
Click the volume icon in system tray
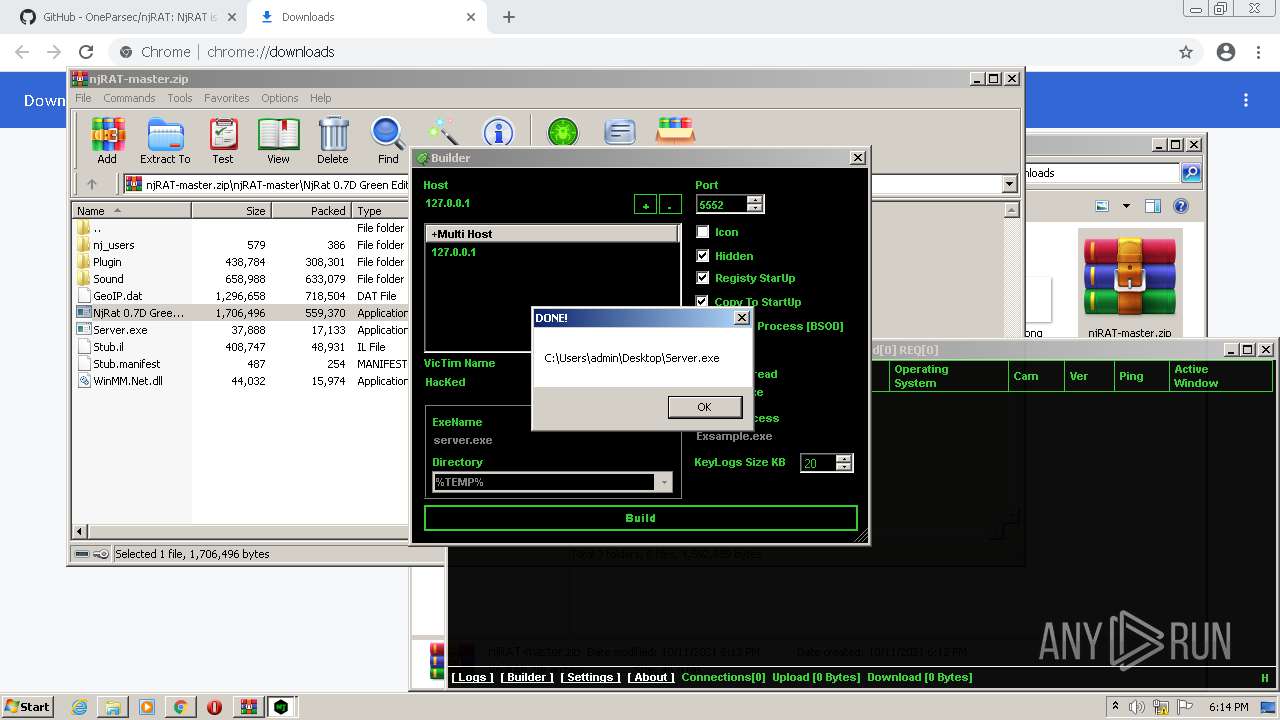(x=1136, y=707)
